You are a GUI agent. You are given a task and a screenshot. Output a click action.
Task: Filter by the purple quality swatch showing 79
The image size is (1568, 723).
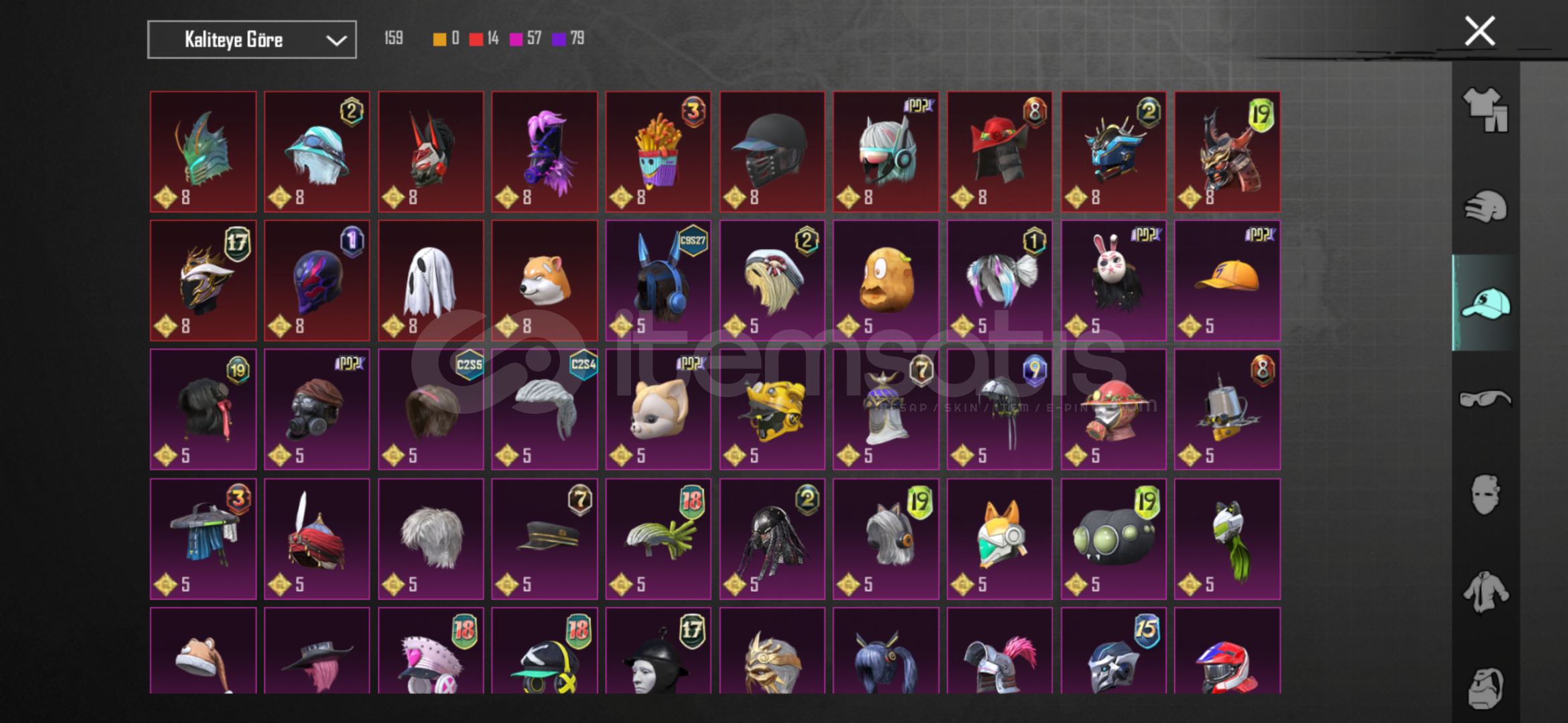559,39
